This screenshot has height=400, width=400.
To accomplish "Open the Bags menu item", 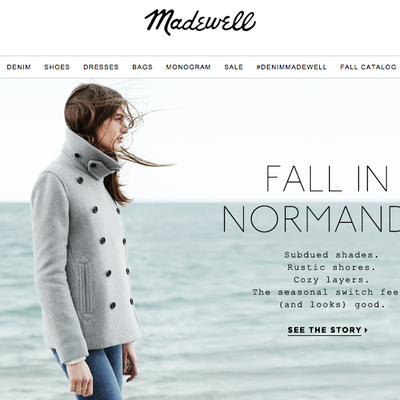I will click(142, 67).
